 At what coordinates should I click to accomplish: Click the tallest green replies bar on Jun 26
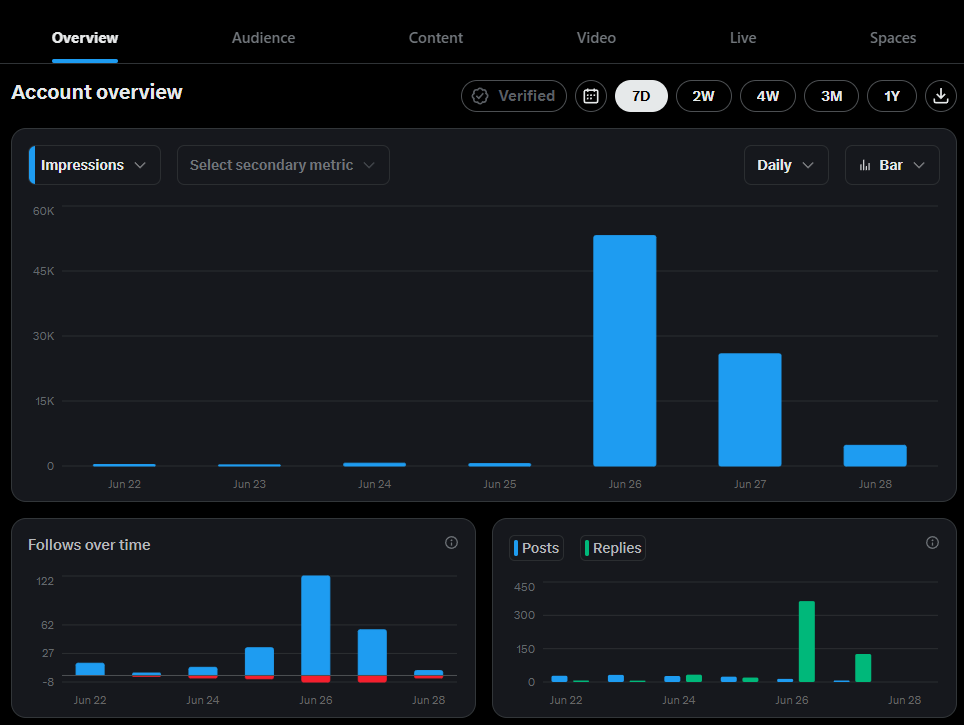tap(807, 641)
